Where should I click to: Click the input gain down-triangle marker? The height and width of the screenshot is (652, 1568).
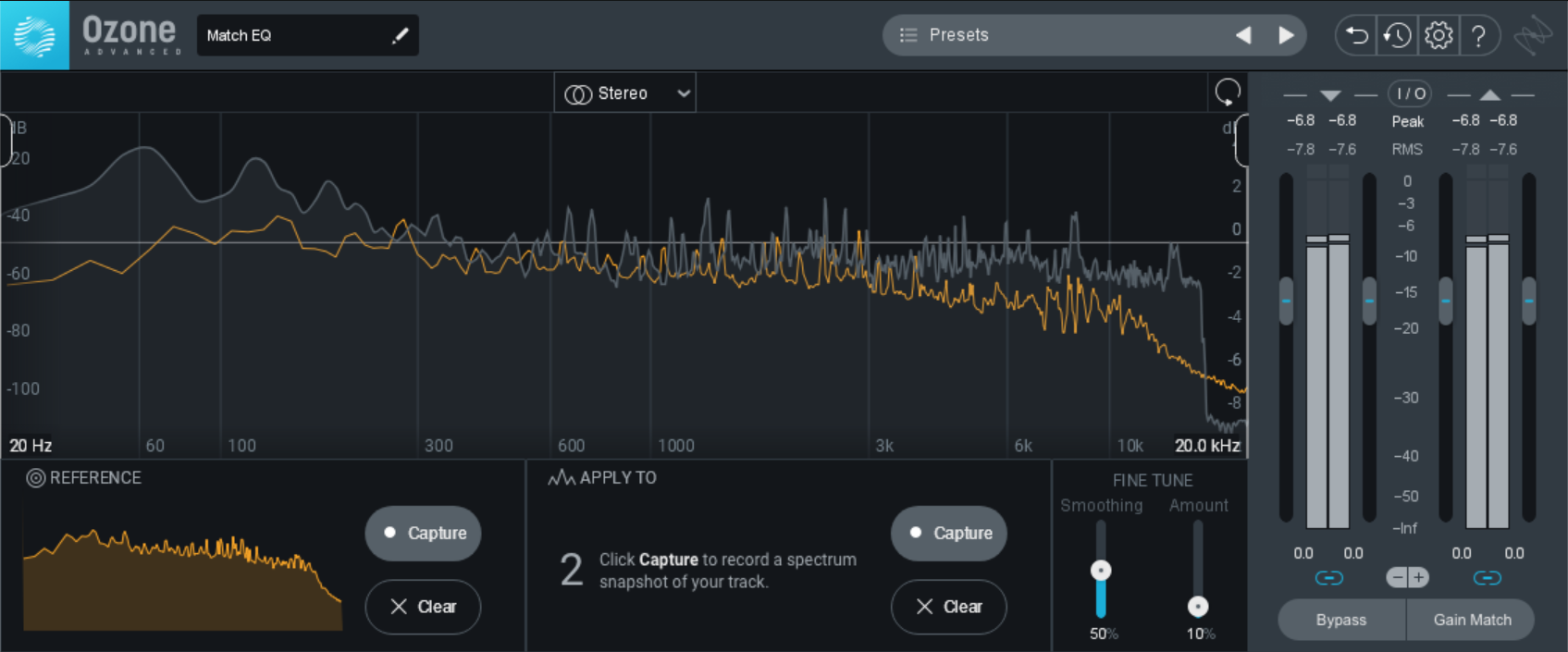pos(1330,95)
